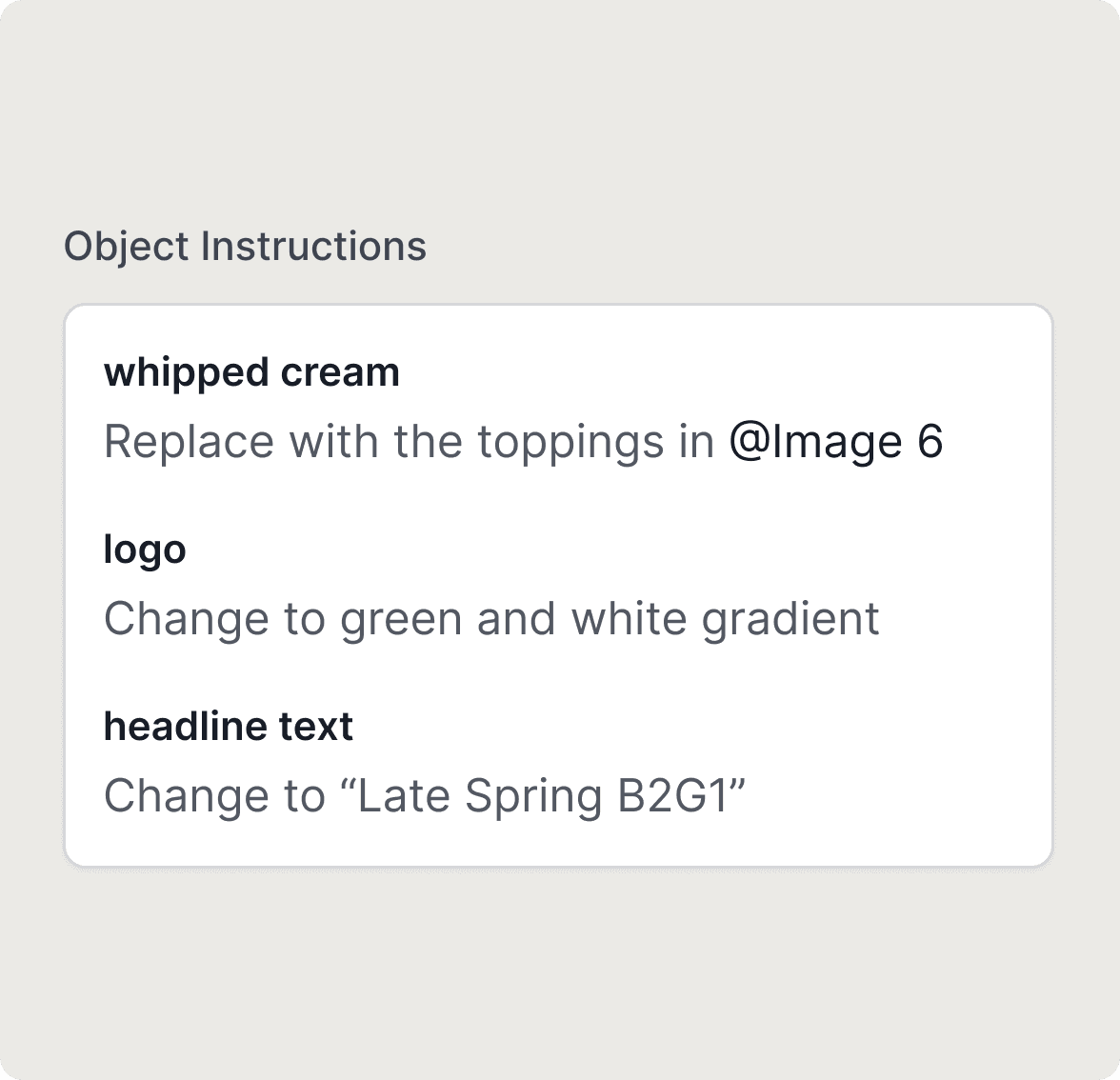Click the word 'text' in the headline label
Viewport: 1120px width, 1080px height.
tap(316, 727)
